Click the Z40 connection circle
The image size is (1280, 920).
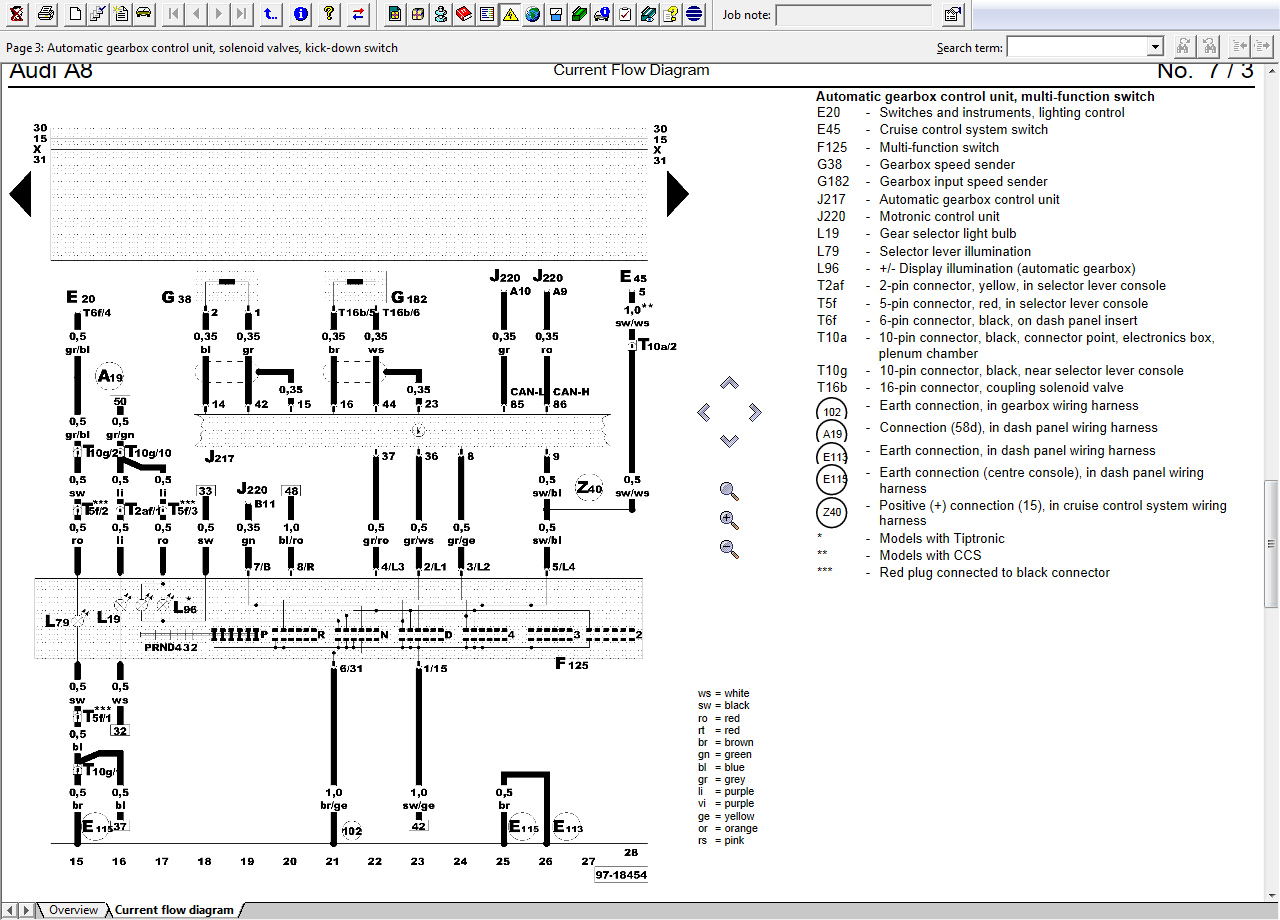coord(589,488)
